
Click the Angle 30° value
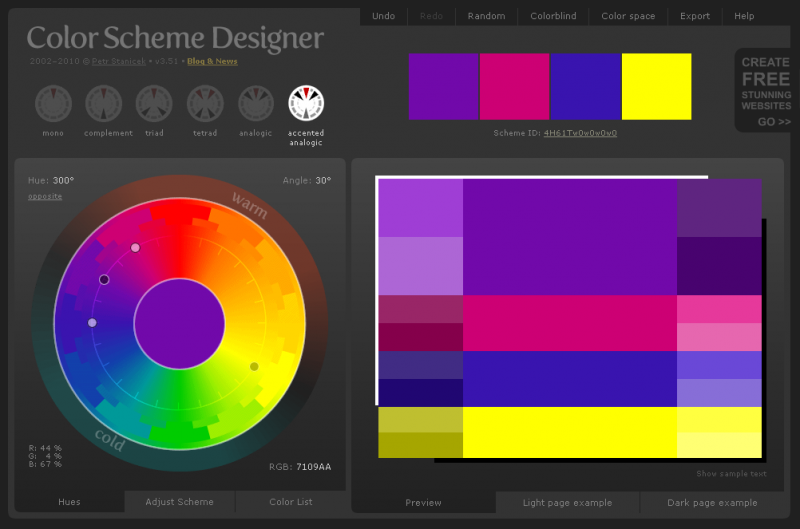coord(323,181)
